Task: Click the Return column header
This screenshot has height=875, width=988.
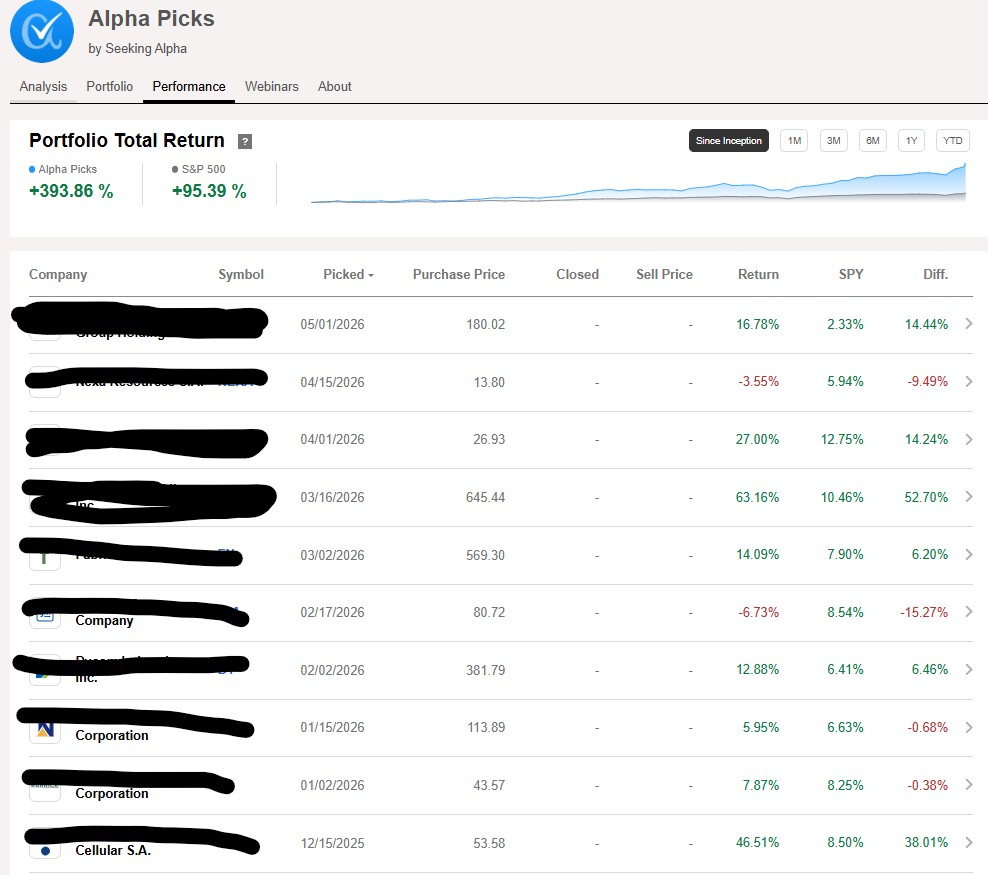Action: coord(758,275)
